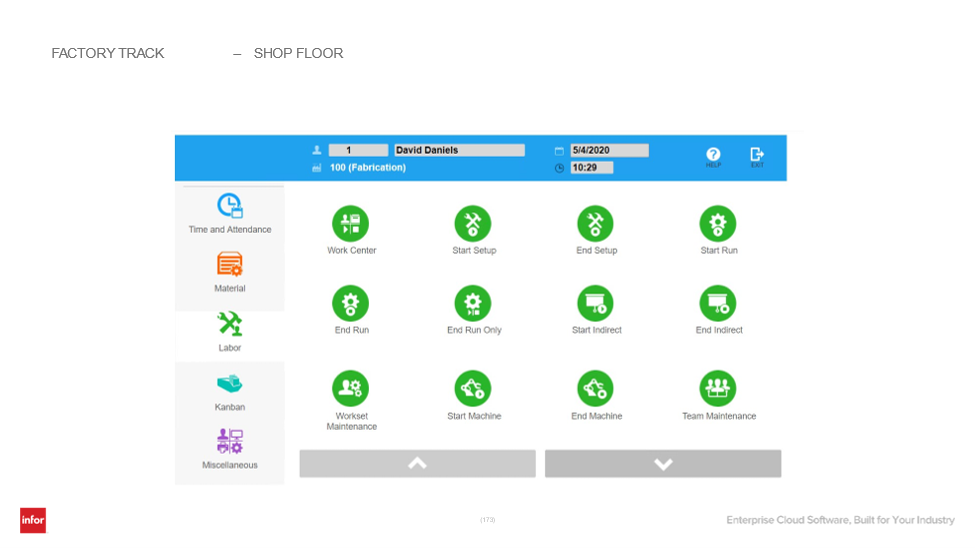
Task: Choose the End Run icon
Action: tap(351, 304)
